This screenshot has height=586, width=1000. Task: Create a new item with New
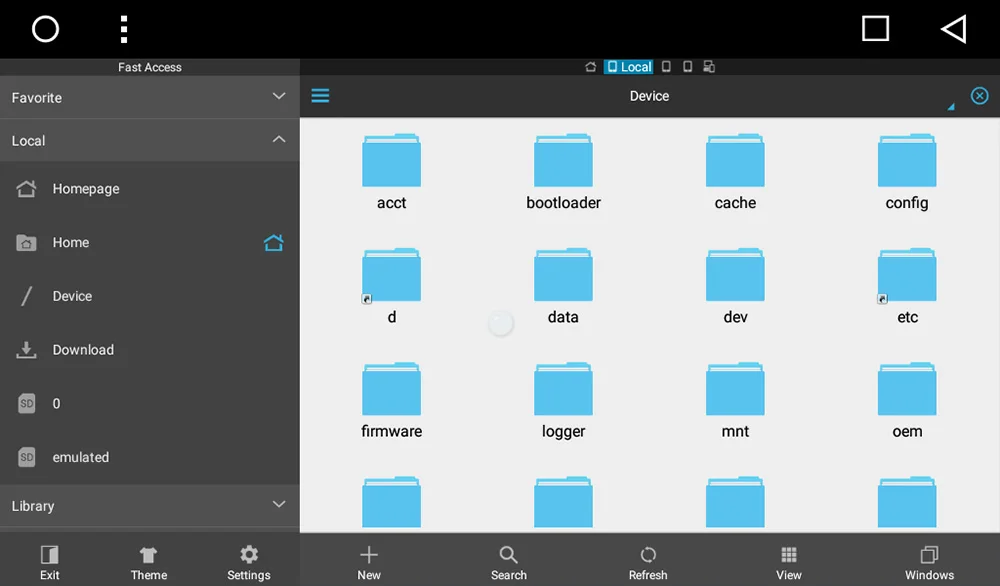click(x=369, y=562)
